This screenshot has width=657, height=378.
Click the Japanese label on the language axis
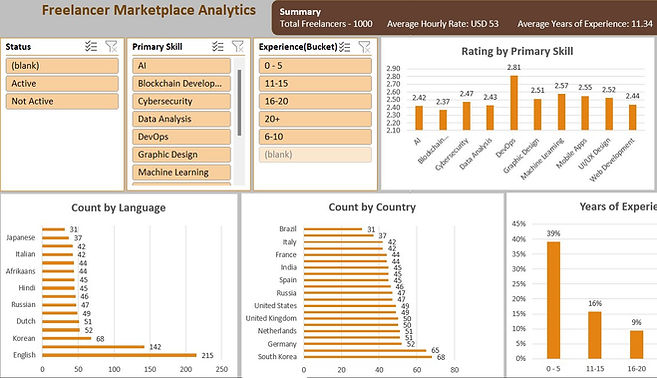(21, 238)
